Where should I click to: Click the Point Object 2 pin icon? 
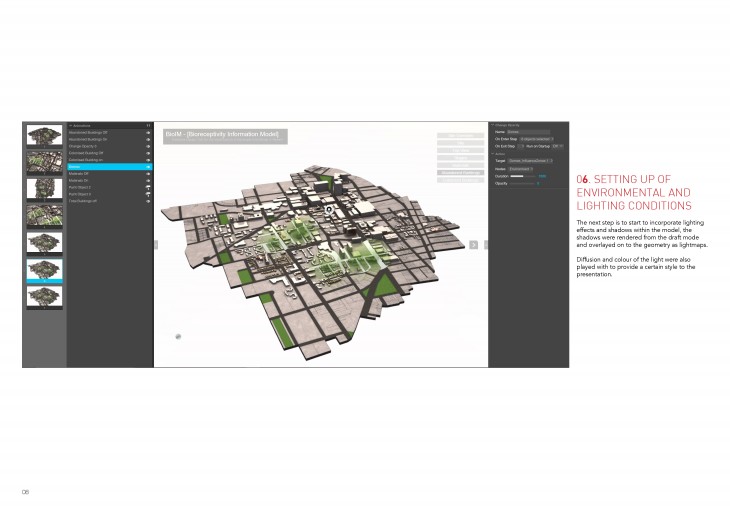tap(148, 187)
